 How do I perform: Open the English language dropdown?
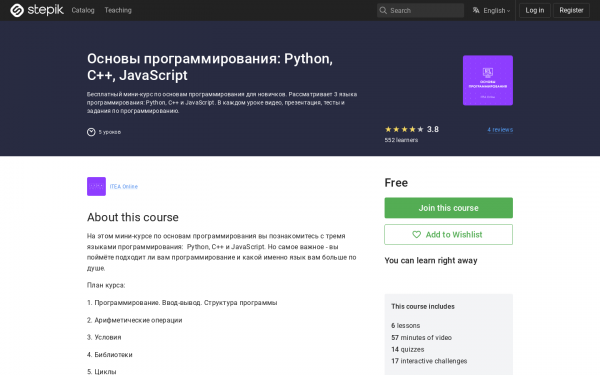click(x=496, y=11)
